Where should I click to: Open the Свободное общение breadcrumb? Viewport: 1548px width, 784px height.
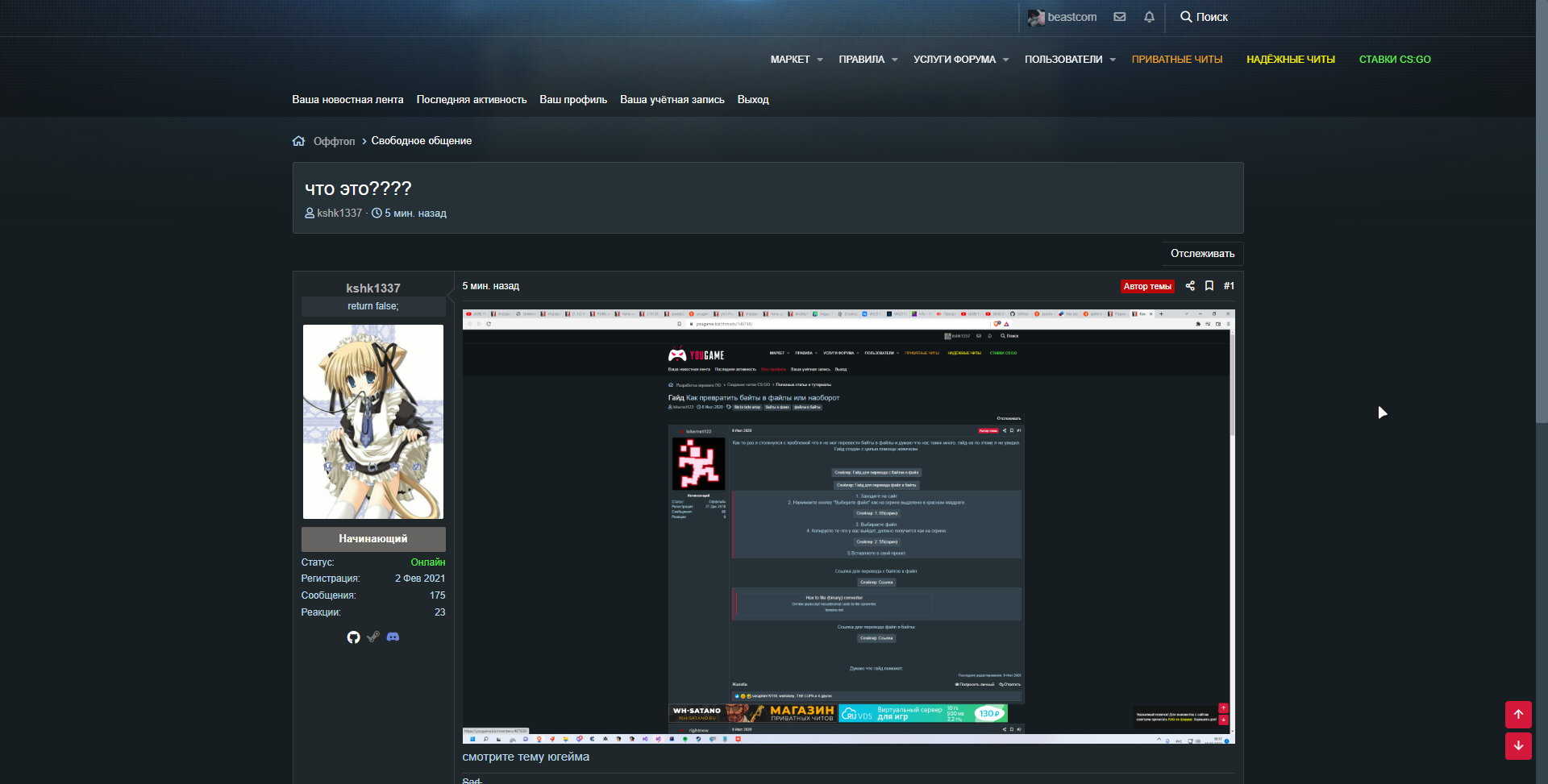pyautogui.click(x=422, y=141)
